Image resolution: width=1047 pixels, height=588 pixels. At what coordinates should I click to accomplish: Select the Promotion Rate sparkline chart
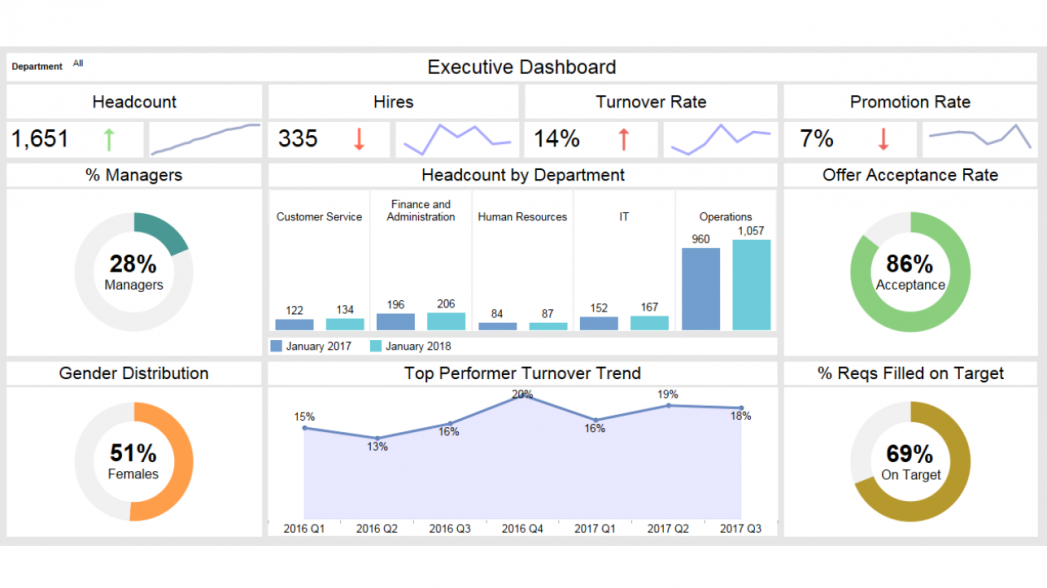(x=979, y=138)
